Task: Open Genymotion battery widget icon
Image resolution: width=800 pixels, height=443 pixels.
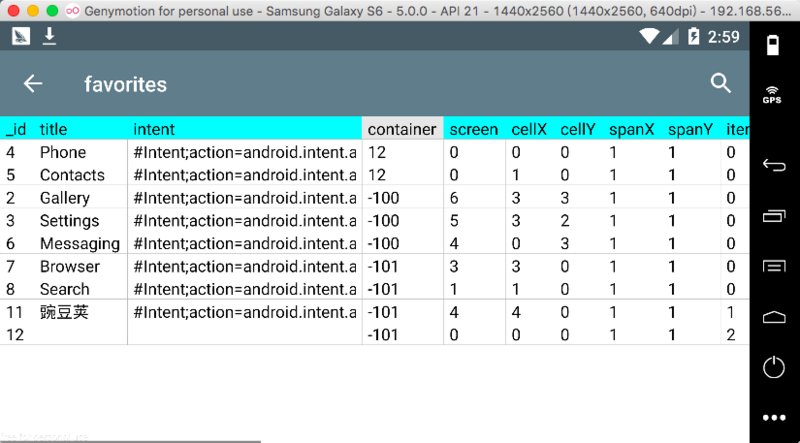Action: (x=773, y=45)
